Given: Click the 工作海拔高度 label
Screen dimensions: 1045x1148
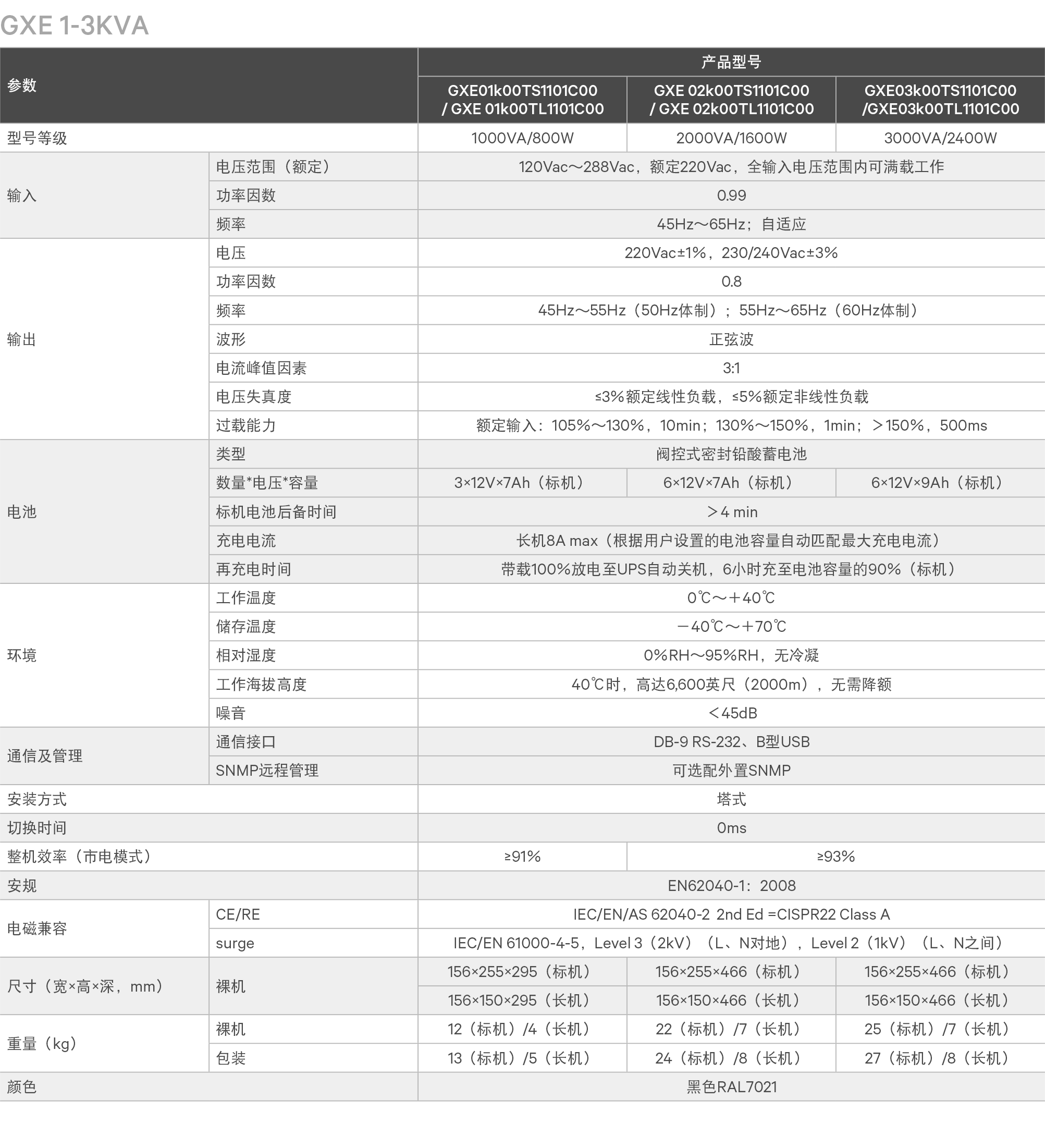Looking at the screenshot, I should [x=261, y=685].
